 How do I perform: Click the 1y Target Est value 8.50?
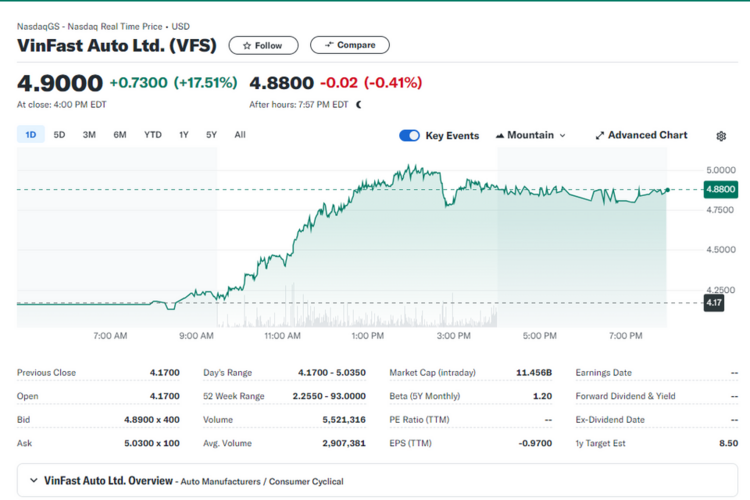pyautogui.click(x=728, y=443)
